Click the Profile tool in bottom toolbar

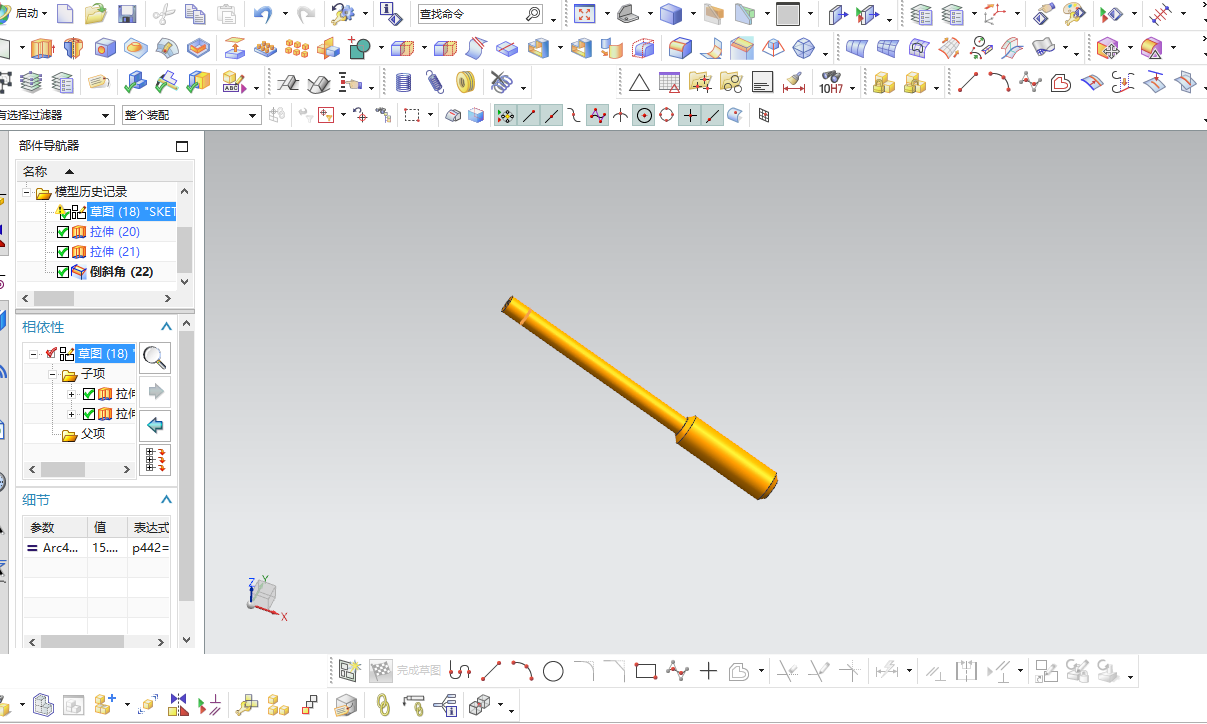[460, 671]
